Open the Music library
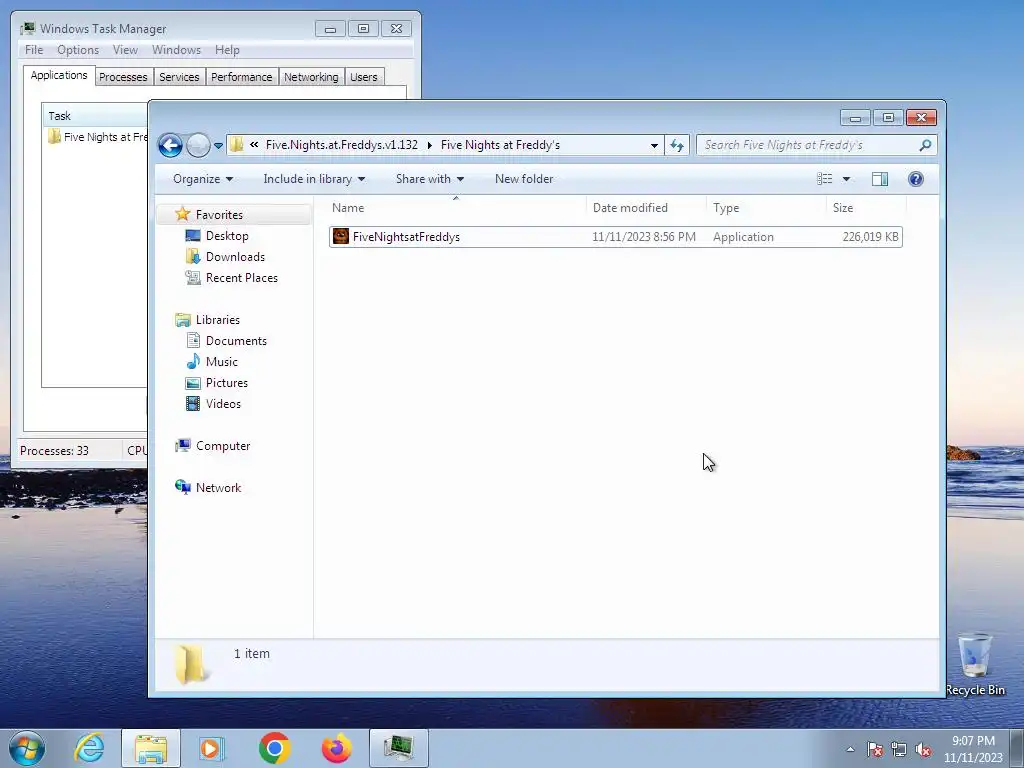The image size is (1024, 768). tap(221, 362)
